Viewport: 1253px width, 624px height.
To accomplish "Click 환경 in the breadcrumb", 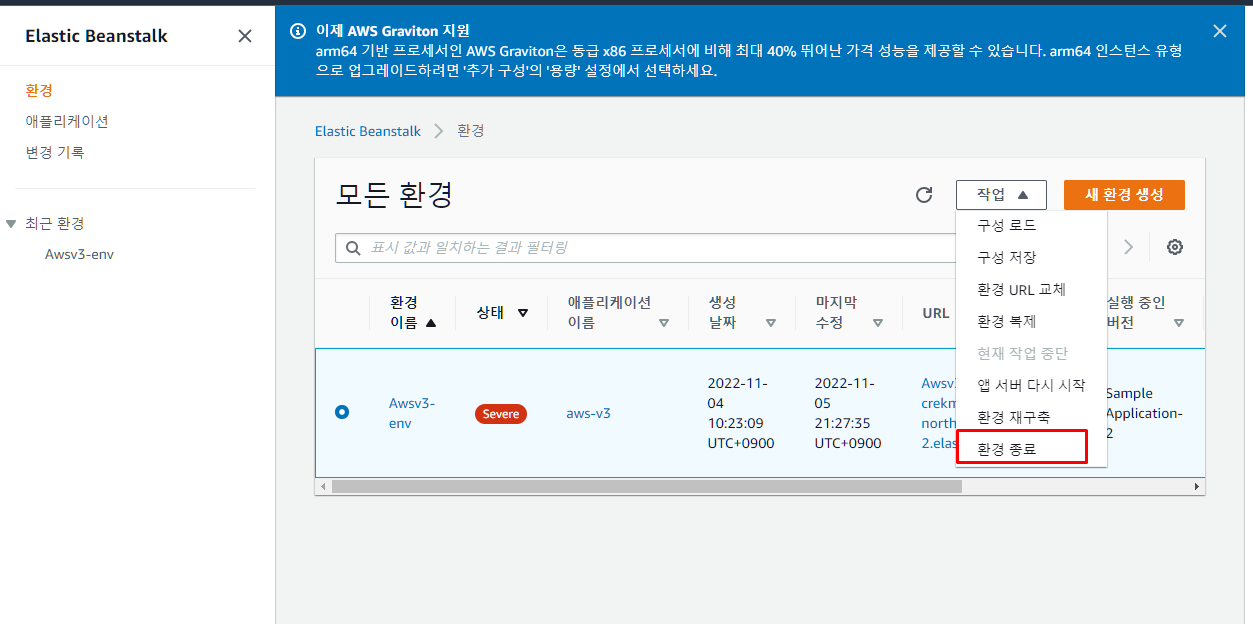I will [x=470, y=131].
